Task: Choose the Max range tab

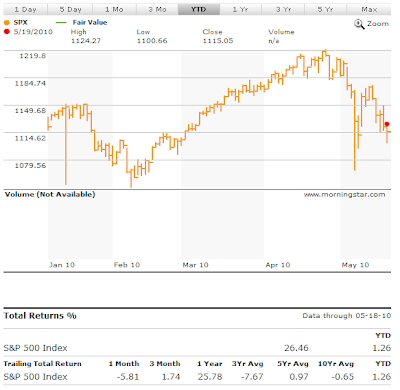Action: click(x=369, y=9)
